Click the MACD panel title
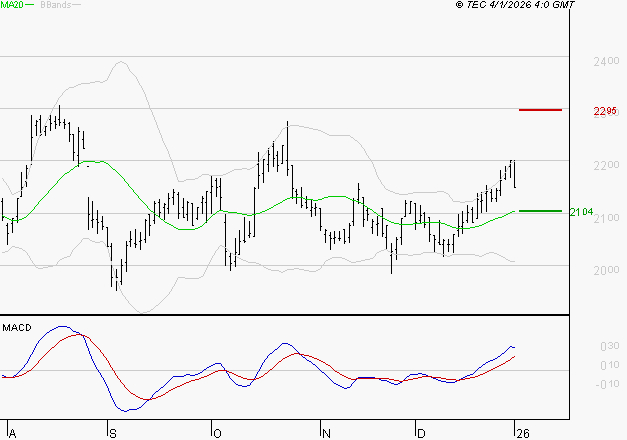 [17, 328]
